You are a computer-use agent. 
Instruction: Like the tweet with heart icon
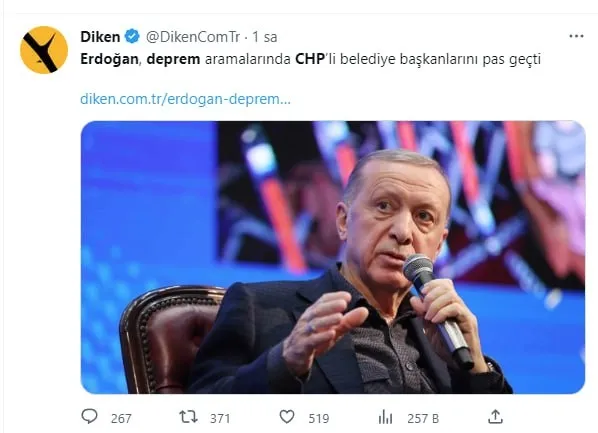pos(287,417)
